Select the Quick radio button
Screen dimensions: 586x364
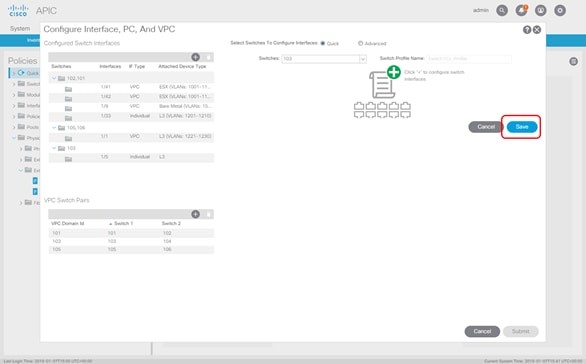click(323, 43)
